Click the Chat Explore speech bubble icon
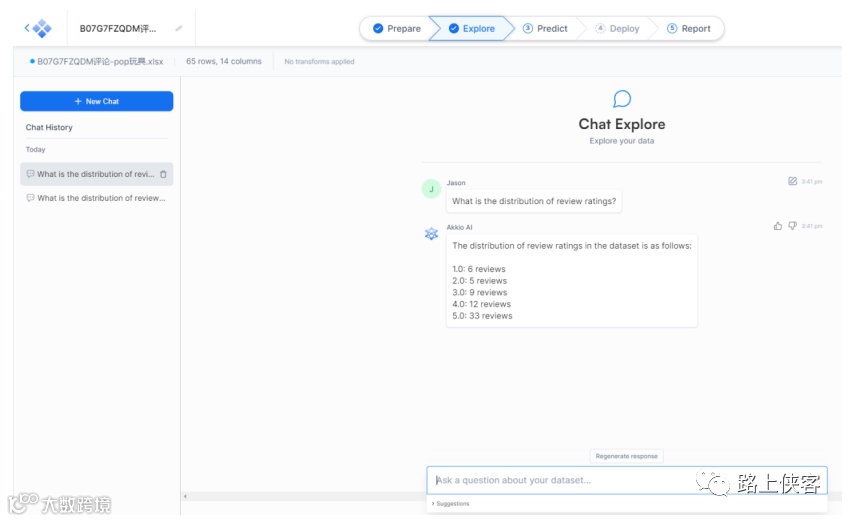The width and height of the screenshot is (848, 521). [622, 99]
